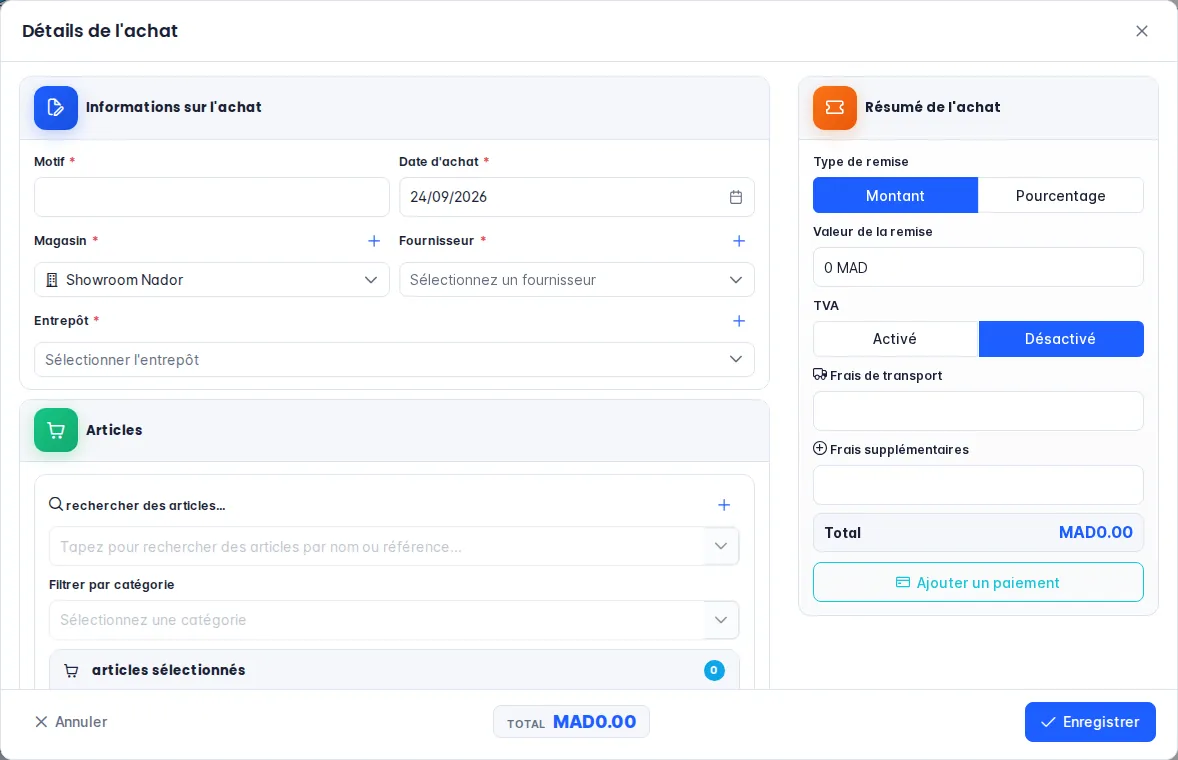
Task: Click the Filtrer par catégorie label
Action: coord(112,584)
